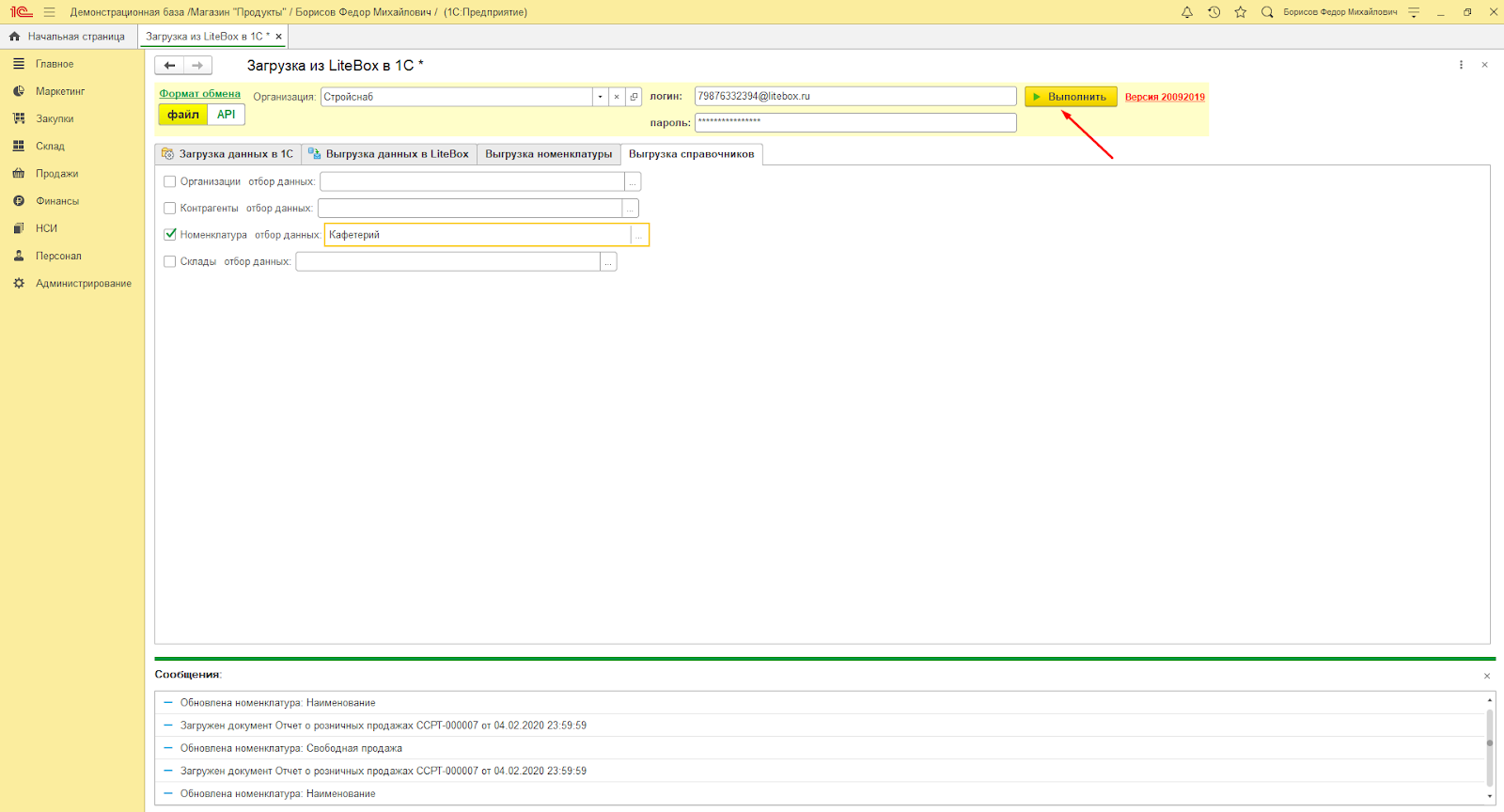Open the 1C main menu hamburger icon
1504x812 pixels.
tap(49, 12)
